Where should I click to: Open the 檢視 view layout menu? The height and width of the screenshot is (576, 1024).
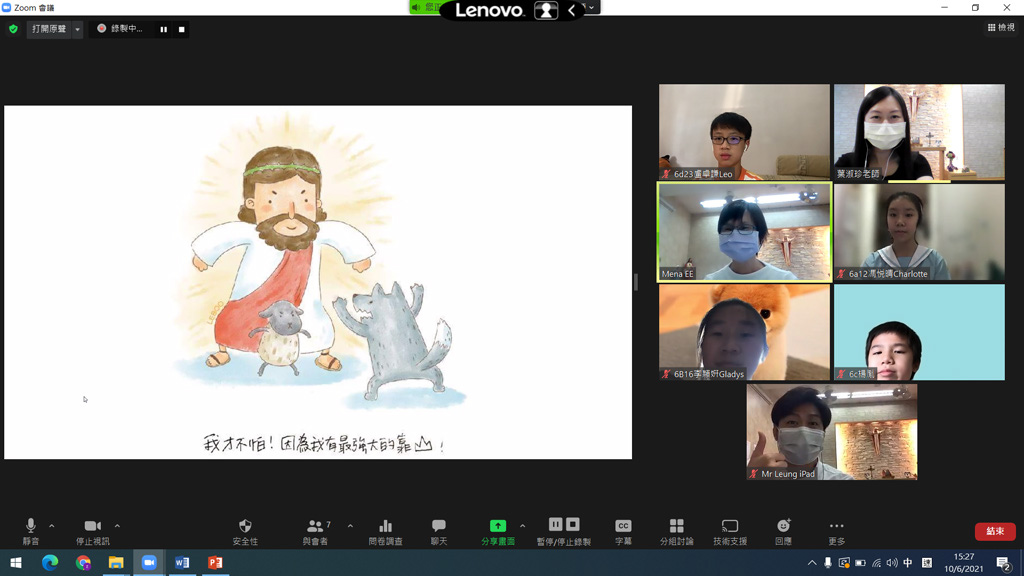point(1001,27)
